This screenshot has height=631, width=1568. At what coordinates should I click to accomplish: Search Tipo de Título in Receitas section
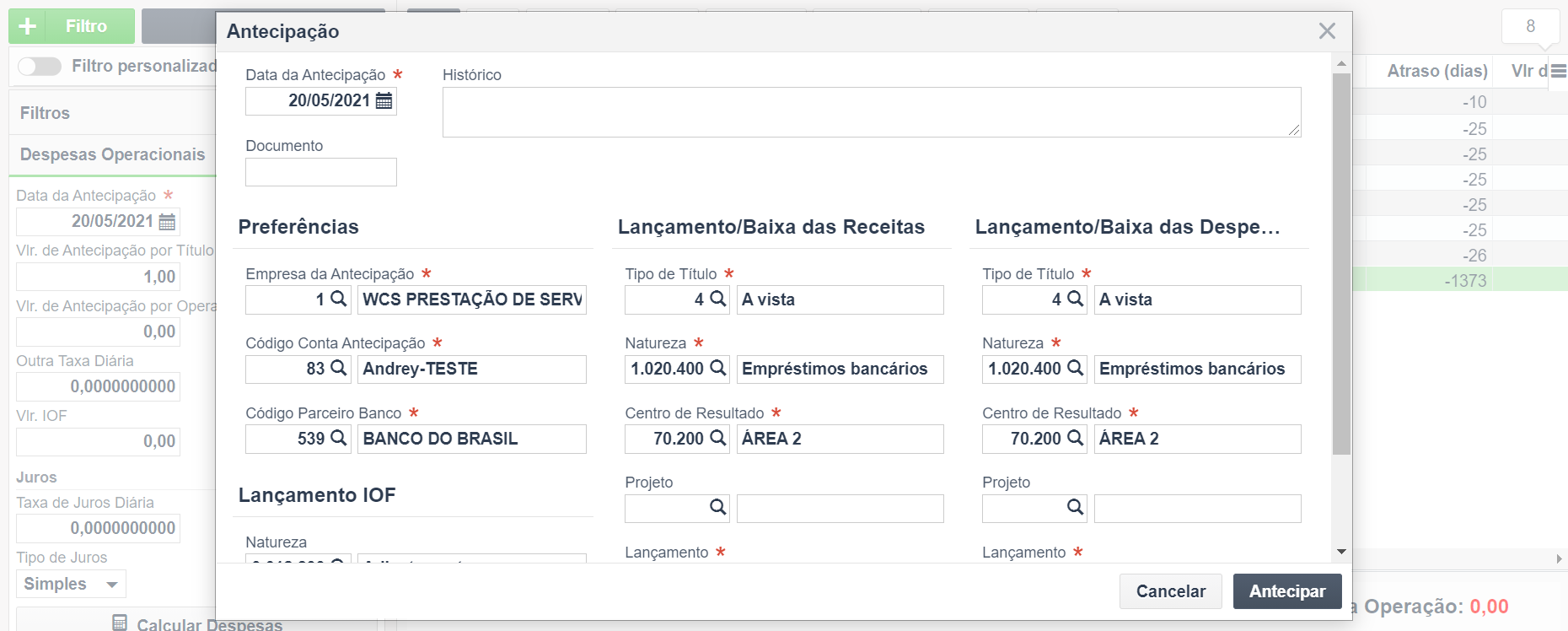[x=717, y=299]
